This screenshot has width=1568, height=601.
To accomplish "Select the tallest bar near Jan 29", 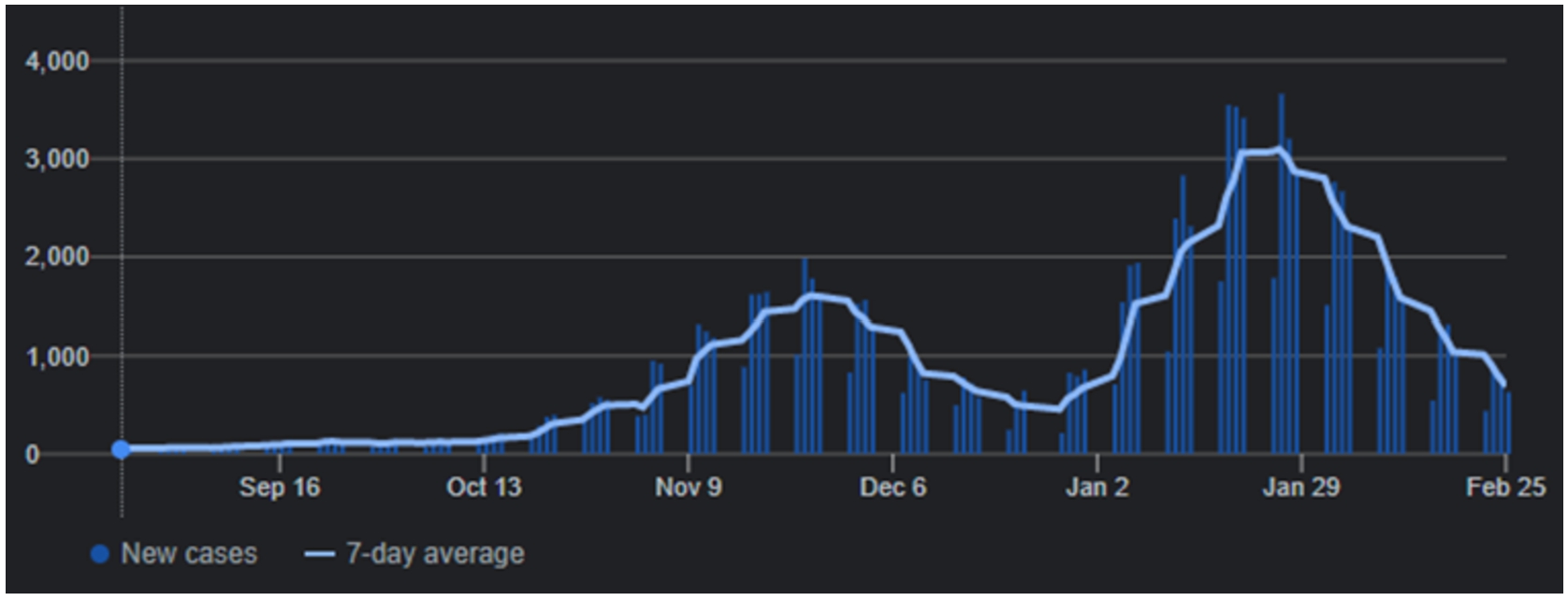I will 1282,273.
